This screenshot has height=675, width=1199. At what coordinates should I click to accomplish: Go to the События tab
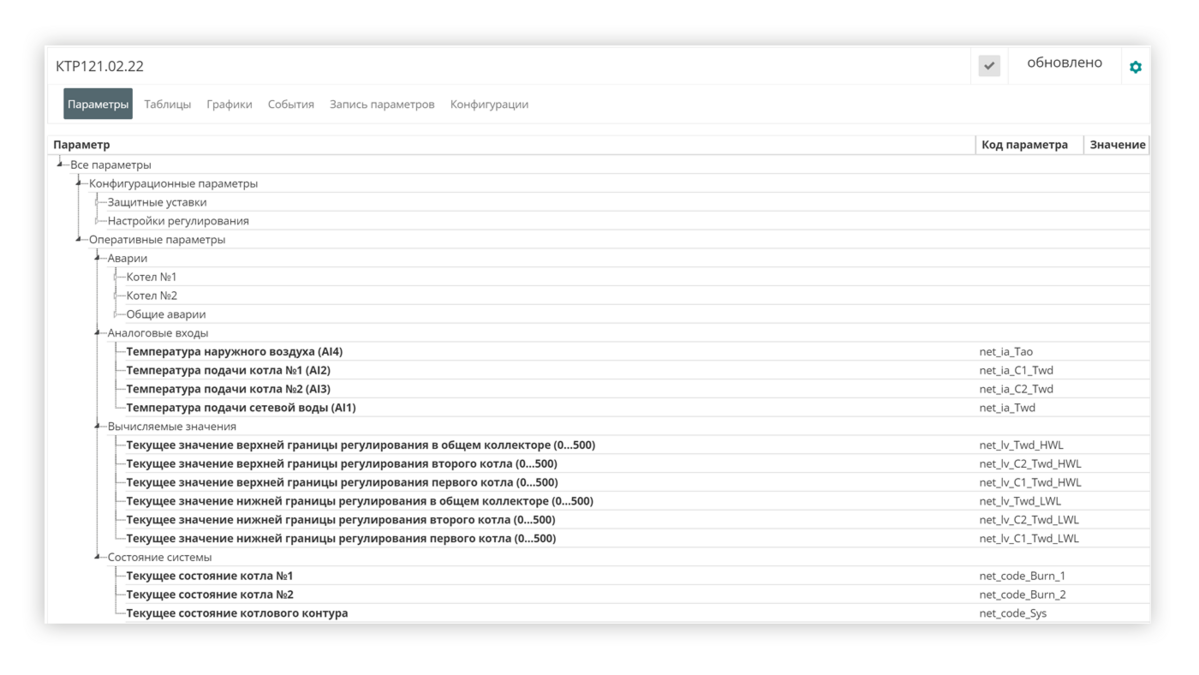(x=291, y=104)
